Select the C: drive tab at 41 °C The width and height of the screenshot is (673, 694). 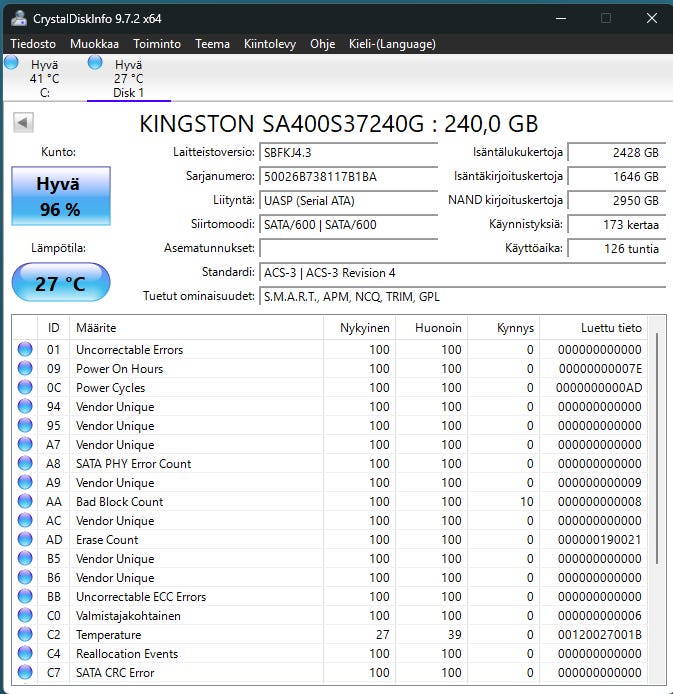[x=44, y=78]
